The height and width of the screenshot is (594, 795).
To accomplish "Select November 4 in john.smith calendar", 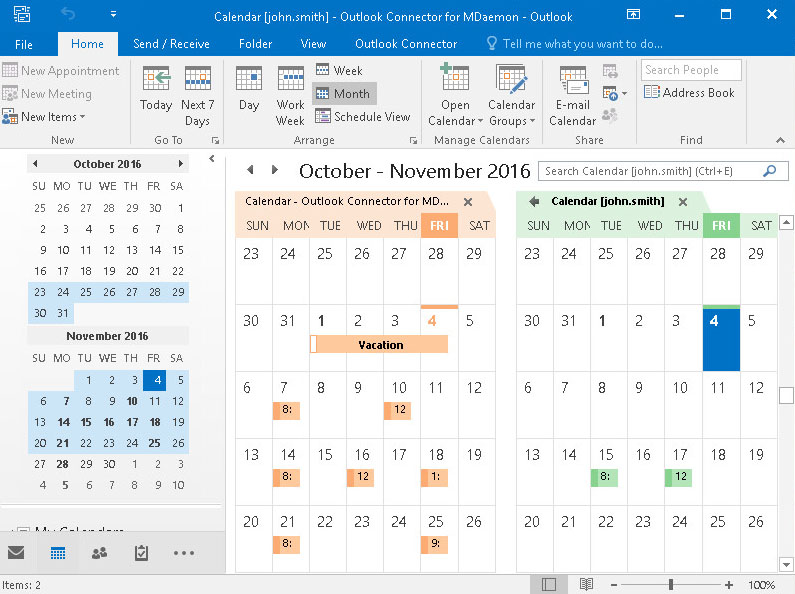I will [x=721, y=339].
